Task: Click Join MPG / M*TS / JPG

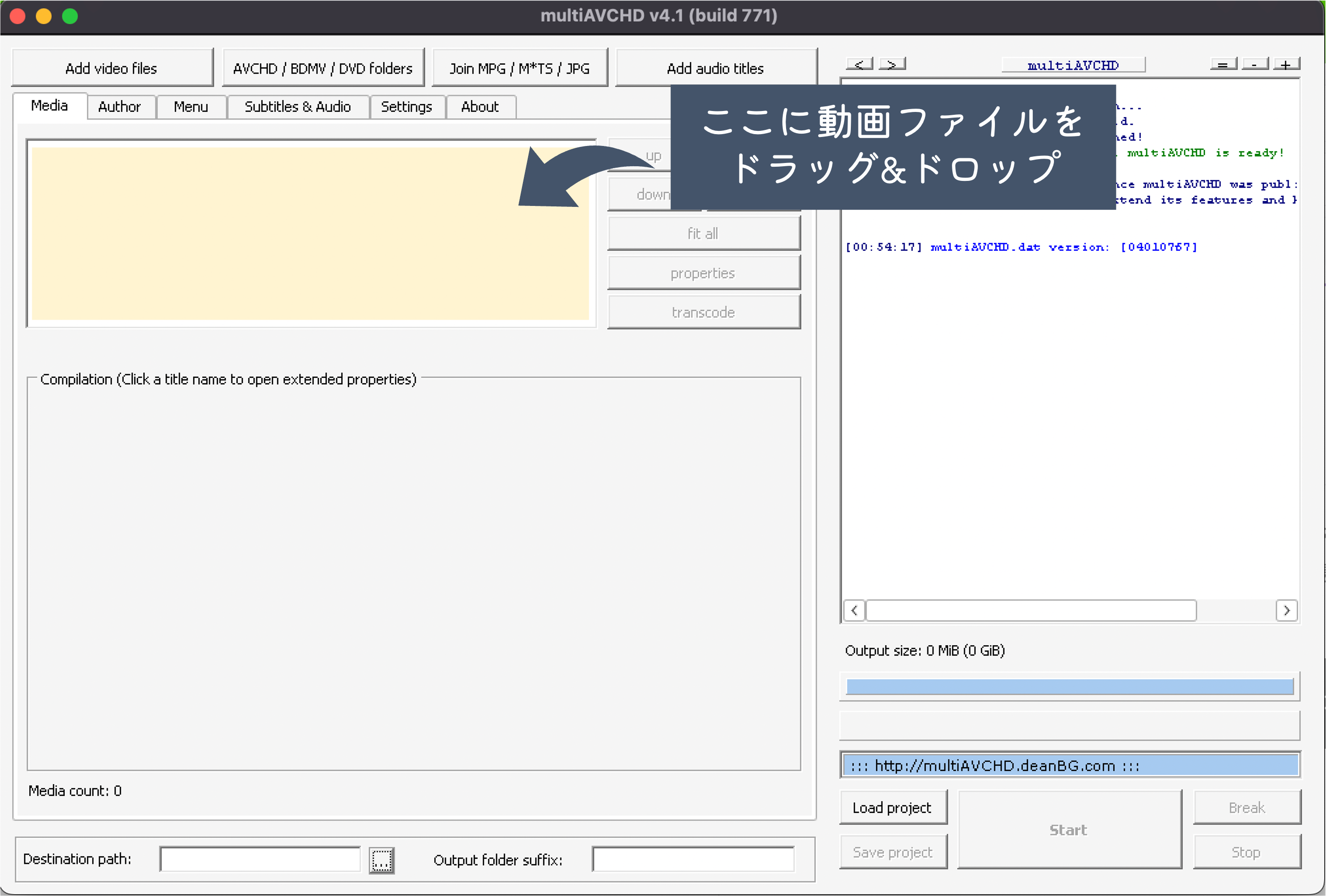Action: 520,68
